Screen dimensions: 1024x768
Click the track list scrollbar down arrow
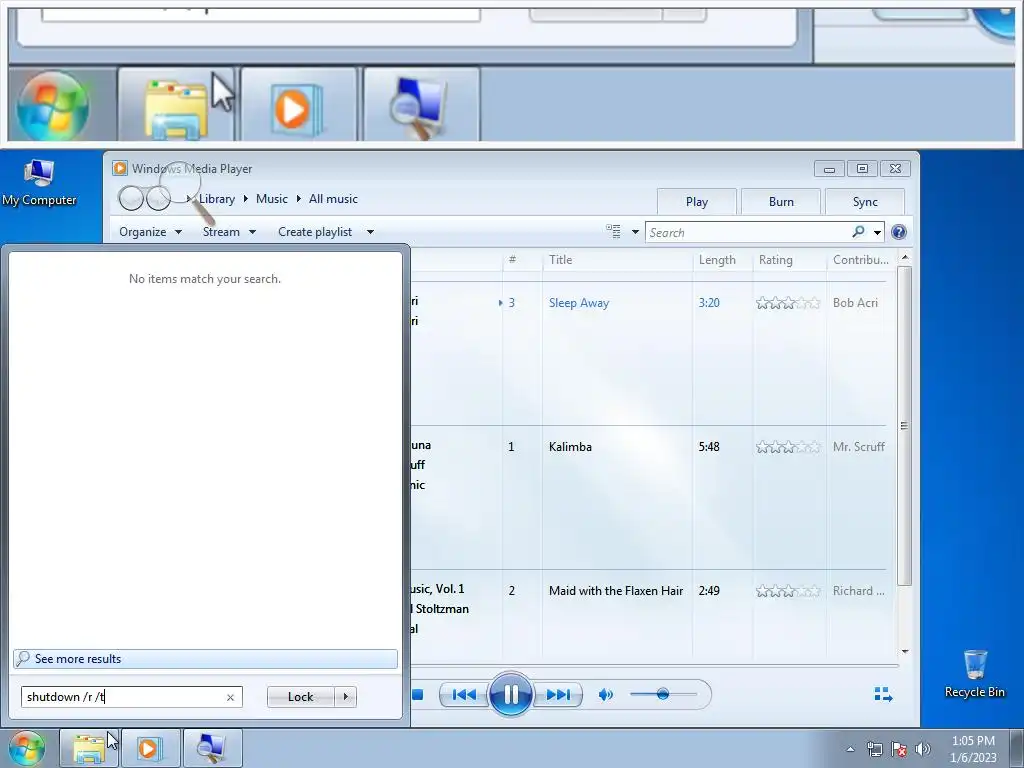click(904, 651)
